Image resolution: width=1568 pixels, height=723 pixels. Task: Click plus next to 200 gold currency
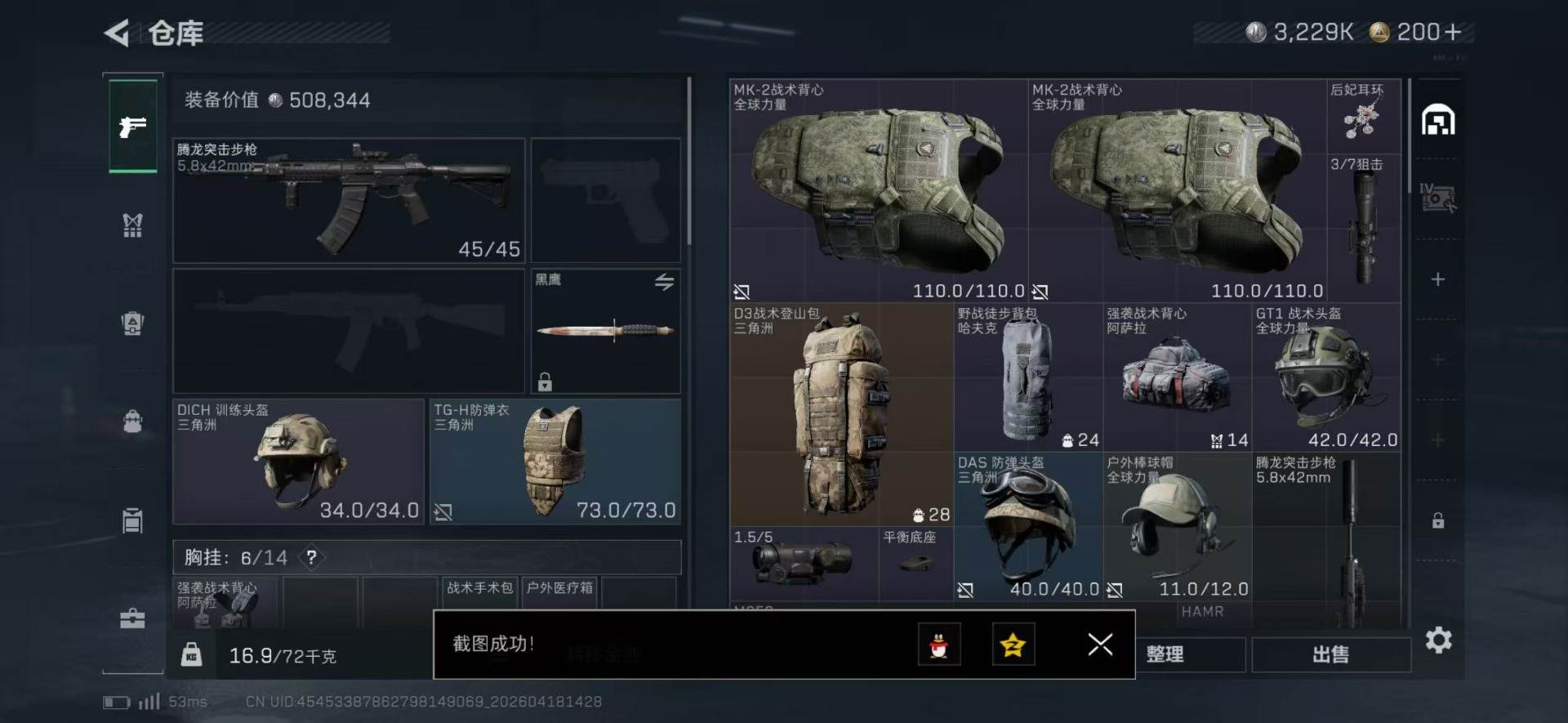tap(1453, 32)
